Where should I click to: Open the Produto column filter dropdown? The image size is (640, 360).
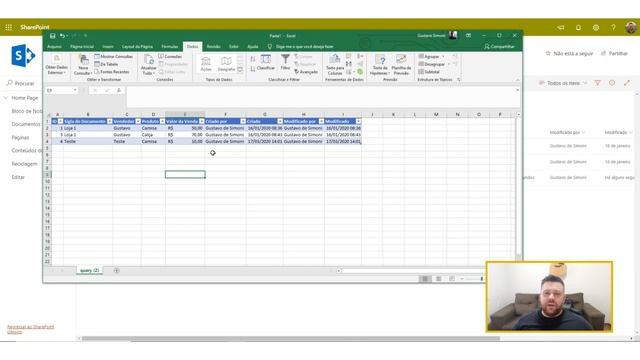(162, 121)
